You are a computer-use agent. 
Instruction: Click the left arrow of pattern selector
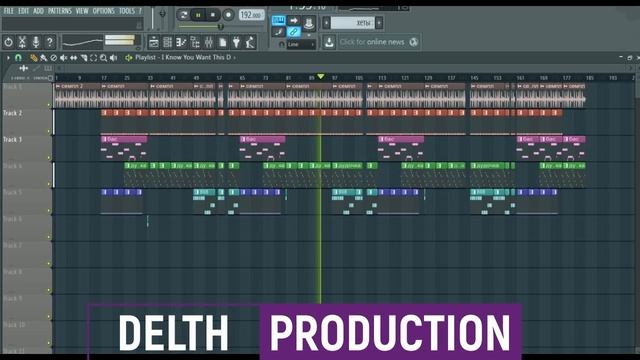[326, 23]
